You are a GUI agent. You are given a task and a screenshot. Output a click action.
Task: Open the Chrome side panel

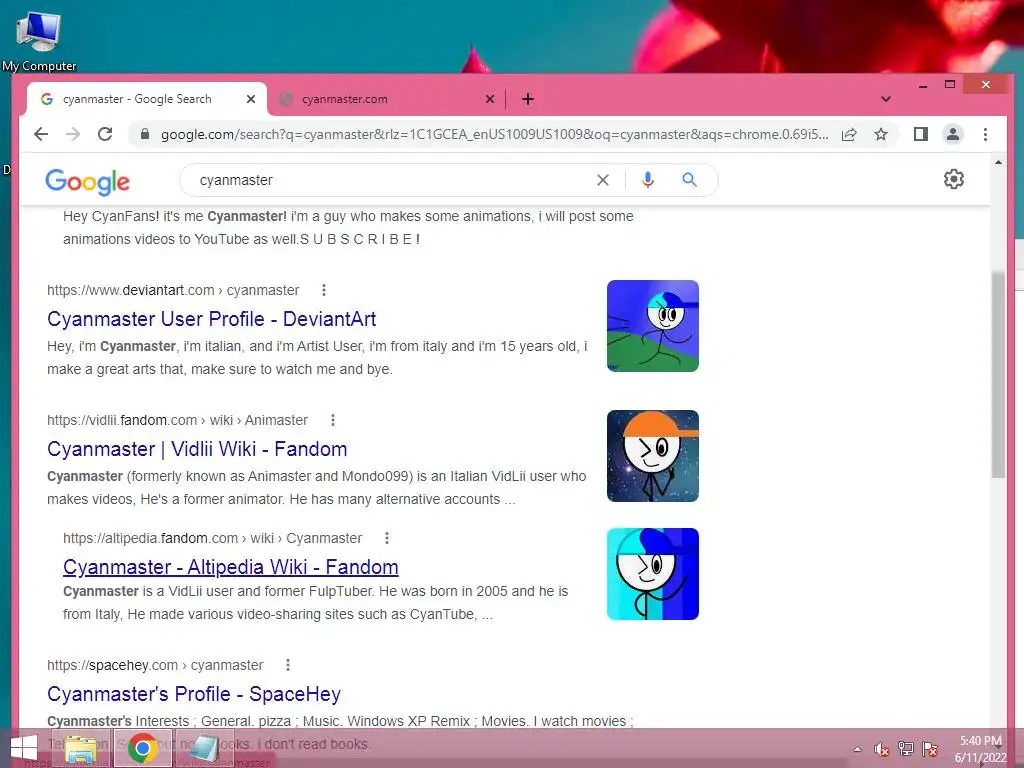tap(921, 135)
